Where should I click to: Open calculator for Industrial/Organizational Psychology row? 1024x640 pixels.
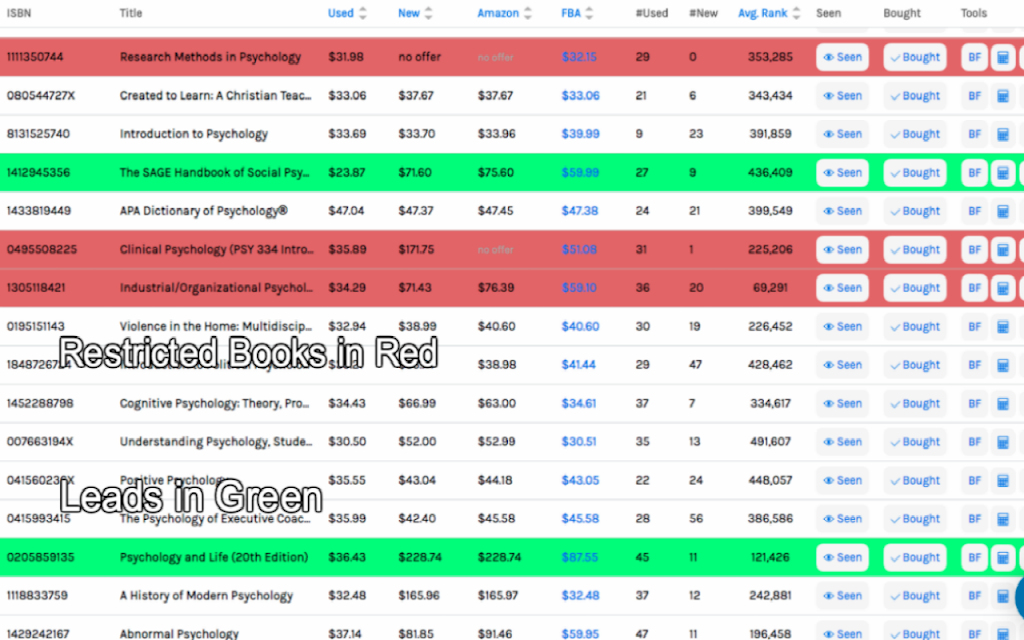(x=1002, y=288)
